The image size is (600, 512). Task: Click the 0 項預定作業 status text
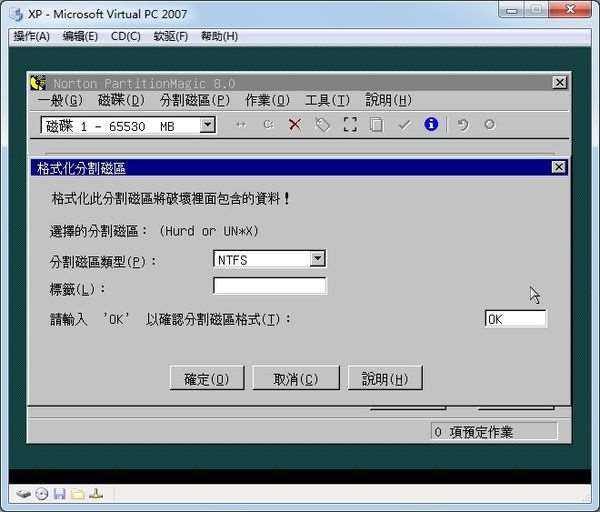point(474,432)
